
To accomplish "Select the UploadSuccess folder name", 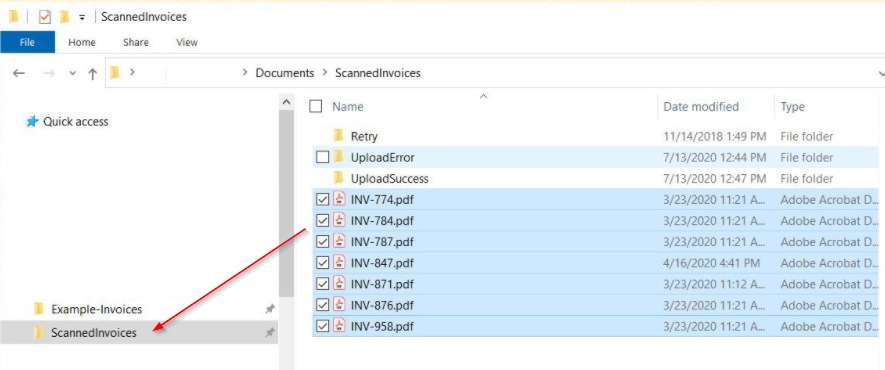I will (x=389, y=179).
